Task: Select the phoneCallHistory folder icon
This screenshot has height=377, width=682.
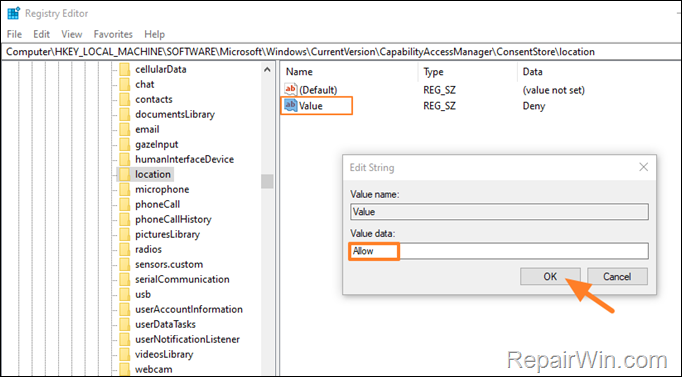Action: coord(125,220)
